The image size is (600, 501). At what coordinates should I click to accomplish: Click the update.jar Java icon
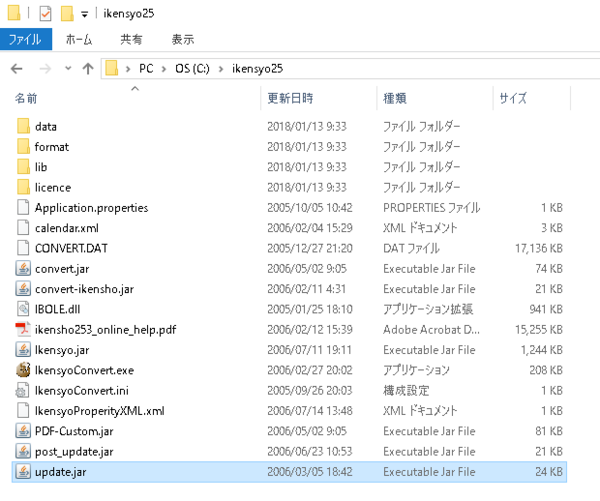[x=23, y=472]
